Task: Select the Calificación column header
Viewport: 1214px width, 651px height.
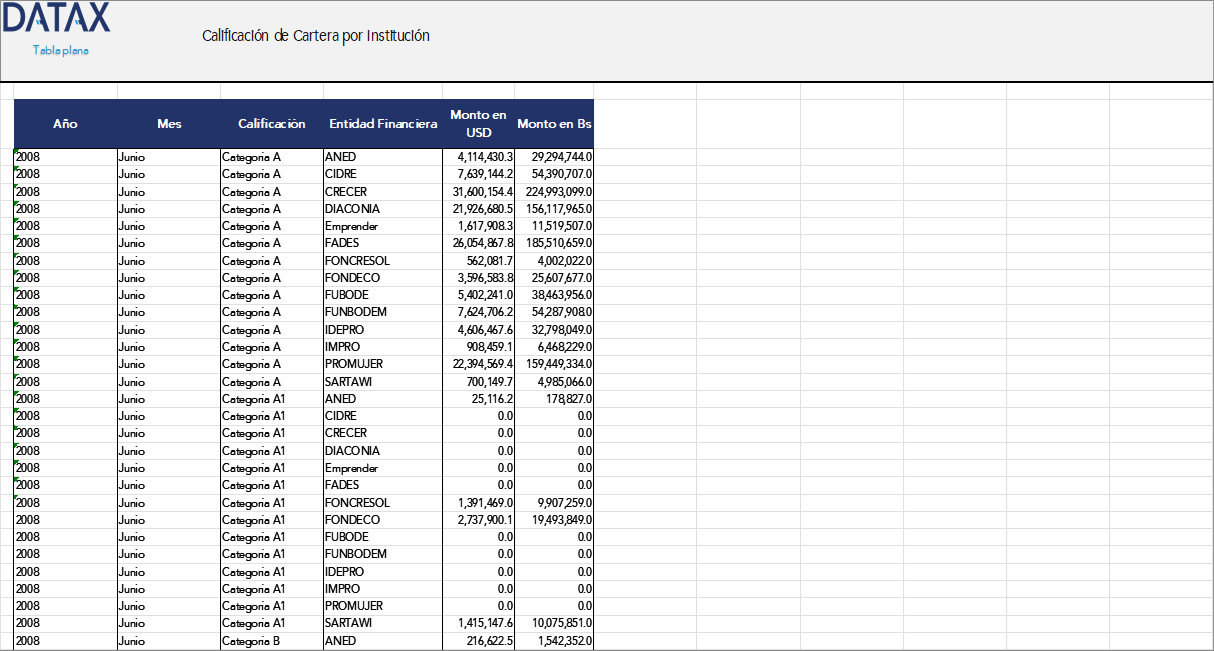Action: 271,124
